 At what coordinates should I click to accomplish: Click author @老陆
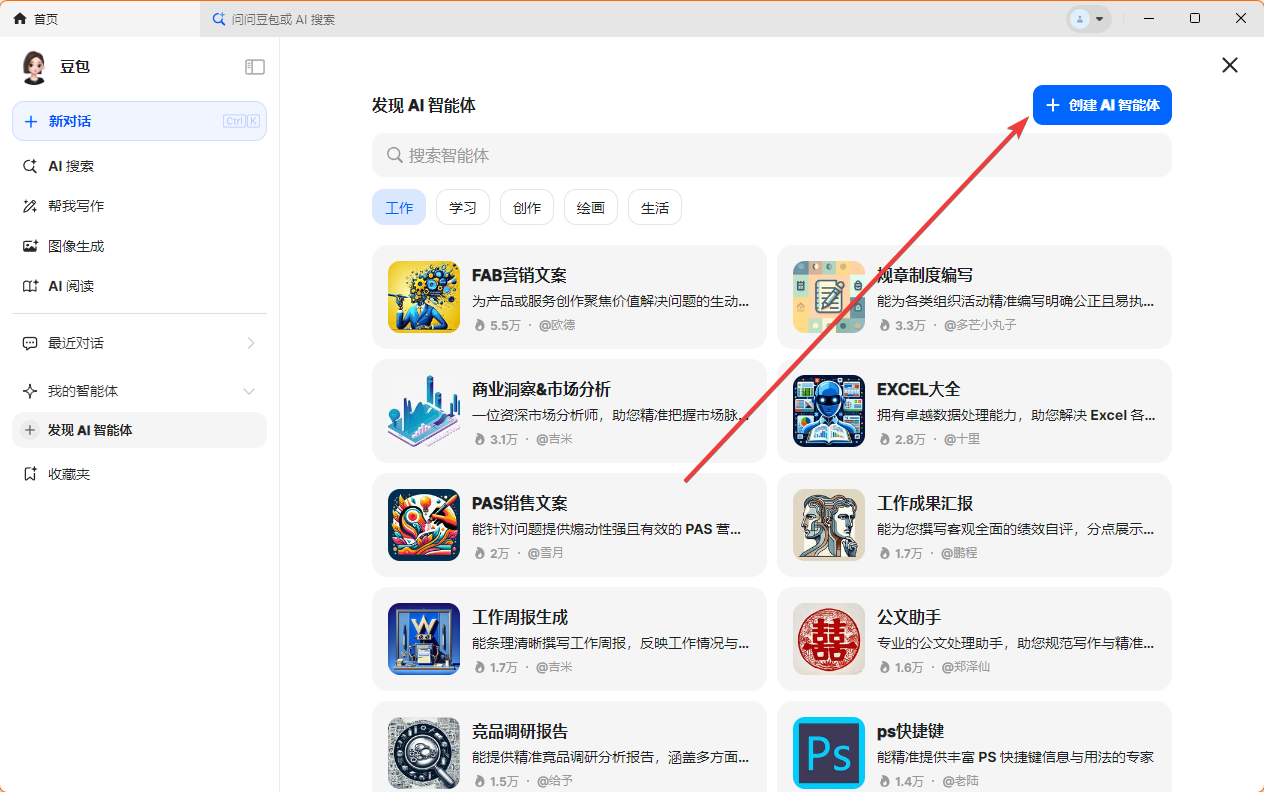(x=960, y=781)
